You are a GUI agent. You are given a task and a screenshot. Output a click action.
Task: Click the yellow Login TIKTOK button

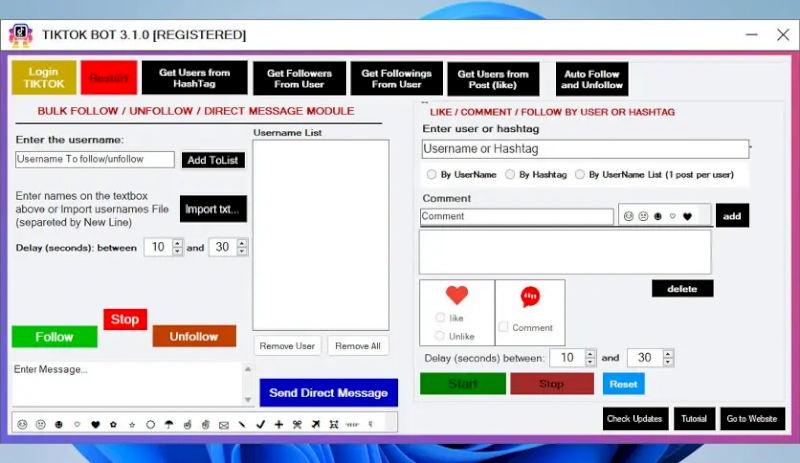(44, 78)
